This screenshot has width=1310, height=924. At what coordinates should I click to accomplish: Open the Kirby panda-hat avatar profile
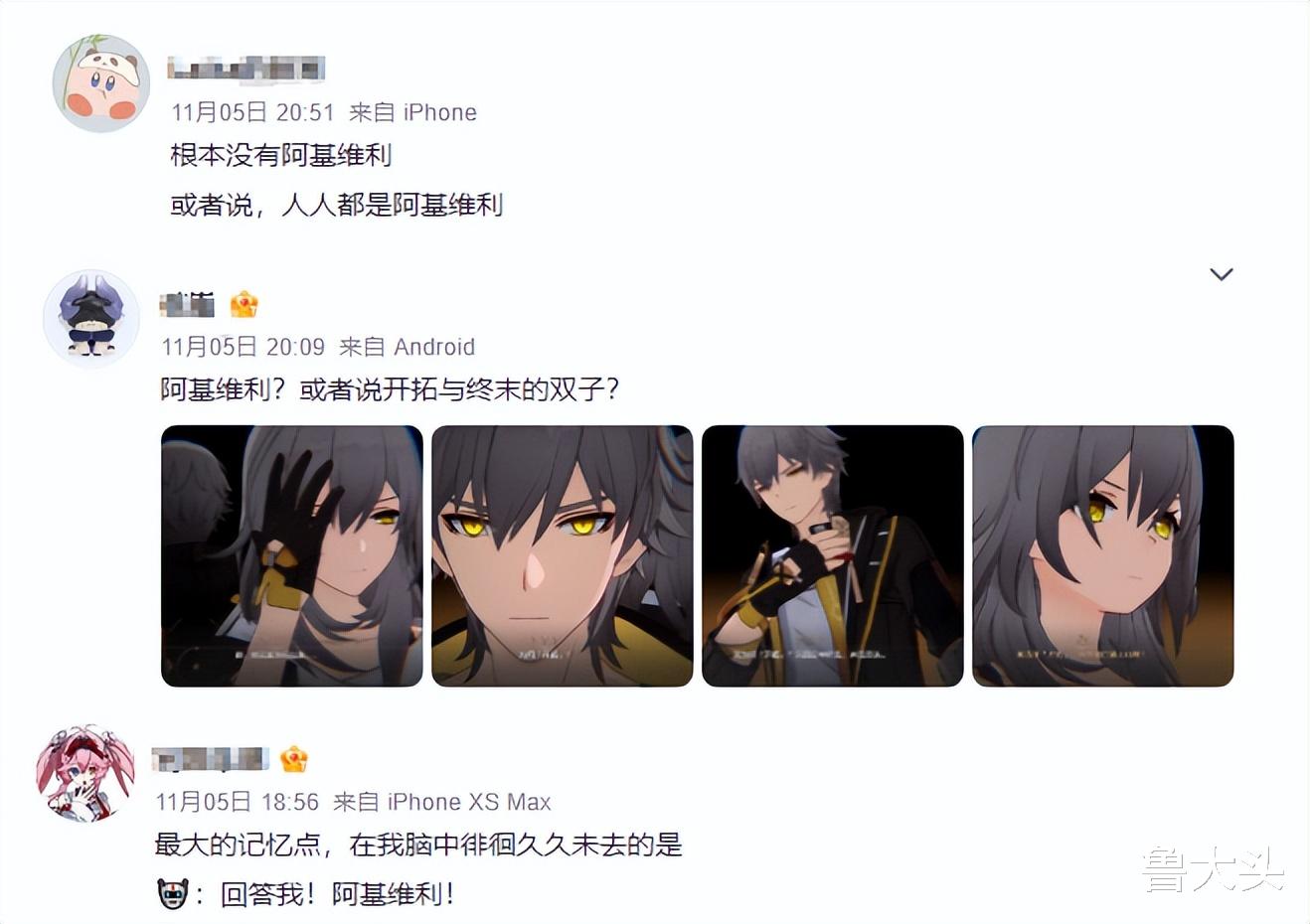point(101,83)
